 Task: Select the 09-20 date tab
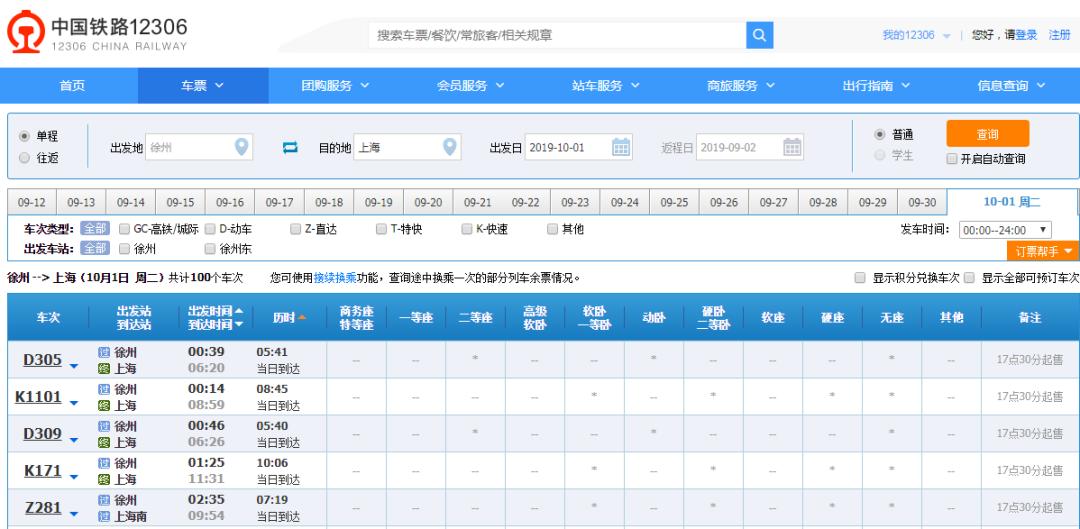428,203
